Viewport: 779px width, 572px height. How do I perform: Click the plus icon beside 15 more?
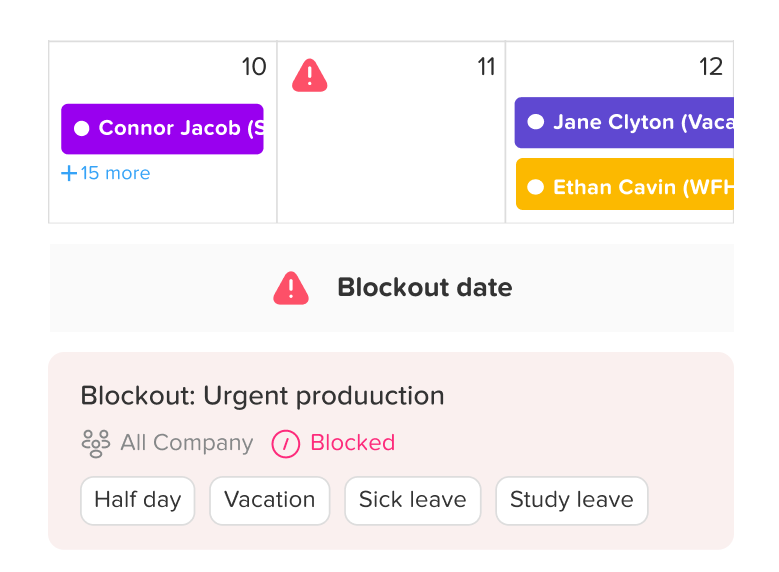[x=69, y=173]
